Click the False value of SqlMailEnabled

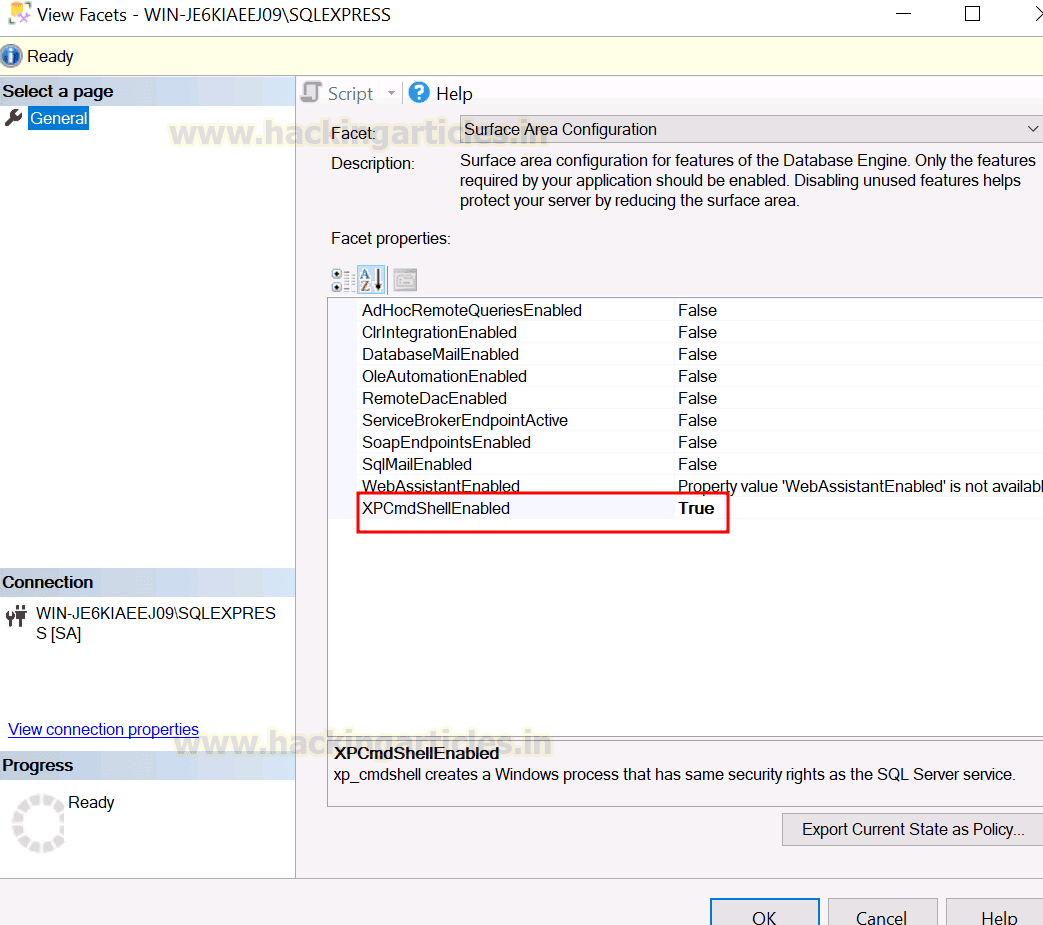697,464
